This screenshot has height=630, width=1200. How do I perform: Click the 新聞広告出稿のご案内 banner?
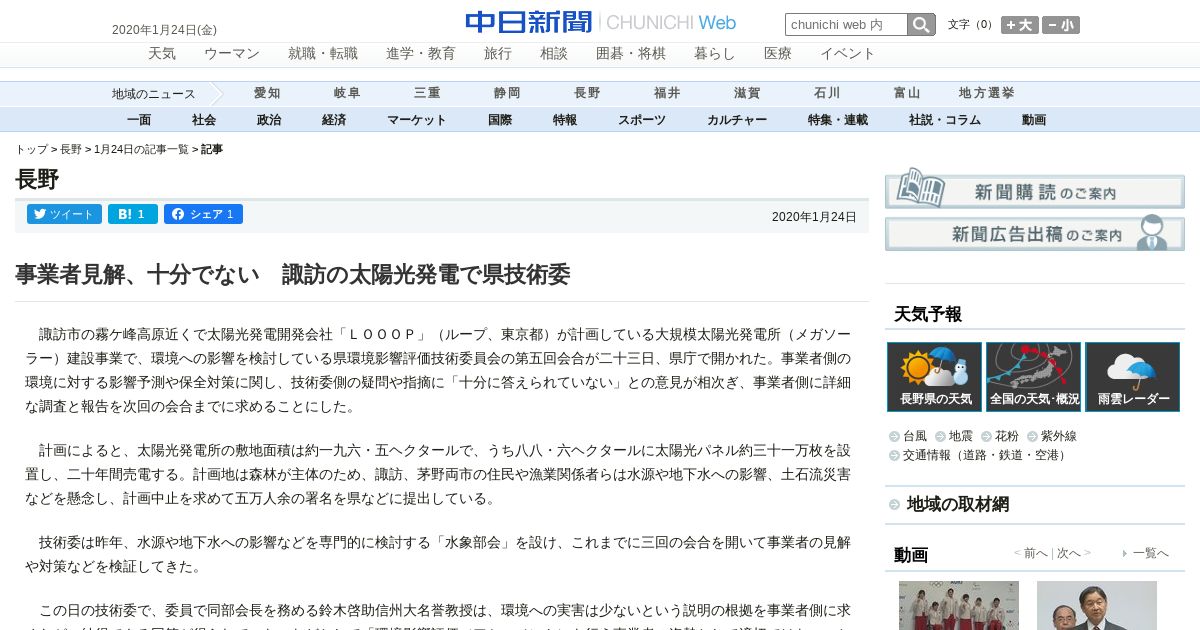click(1035, 232)
